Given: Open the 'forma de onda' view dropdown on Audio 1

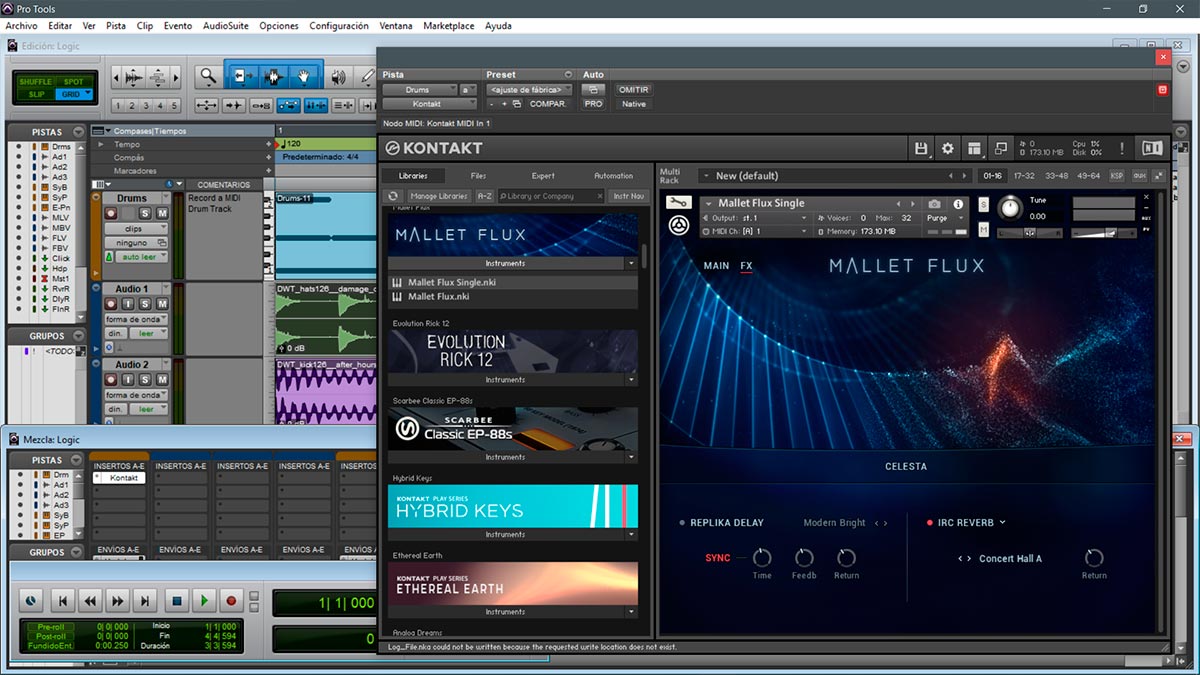Looking at the screenshot, I should [136, 319].
